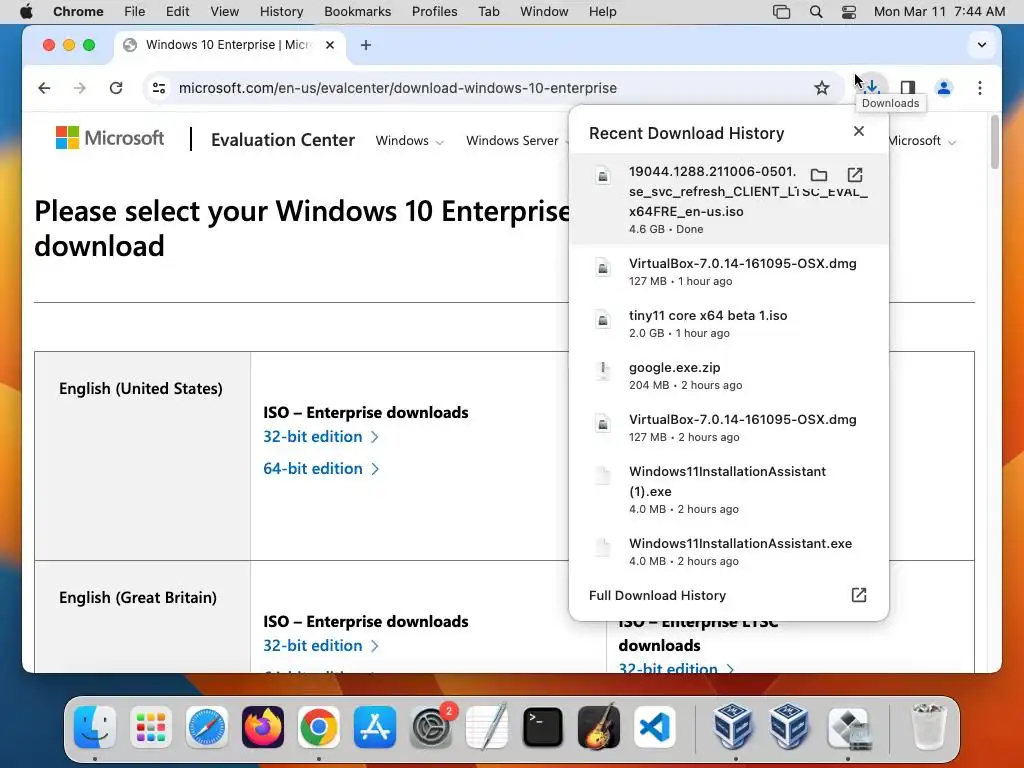Open Chrome side panel
Viewport: 1024px width, 768px height.
coord(908,88)
